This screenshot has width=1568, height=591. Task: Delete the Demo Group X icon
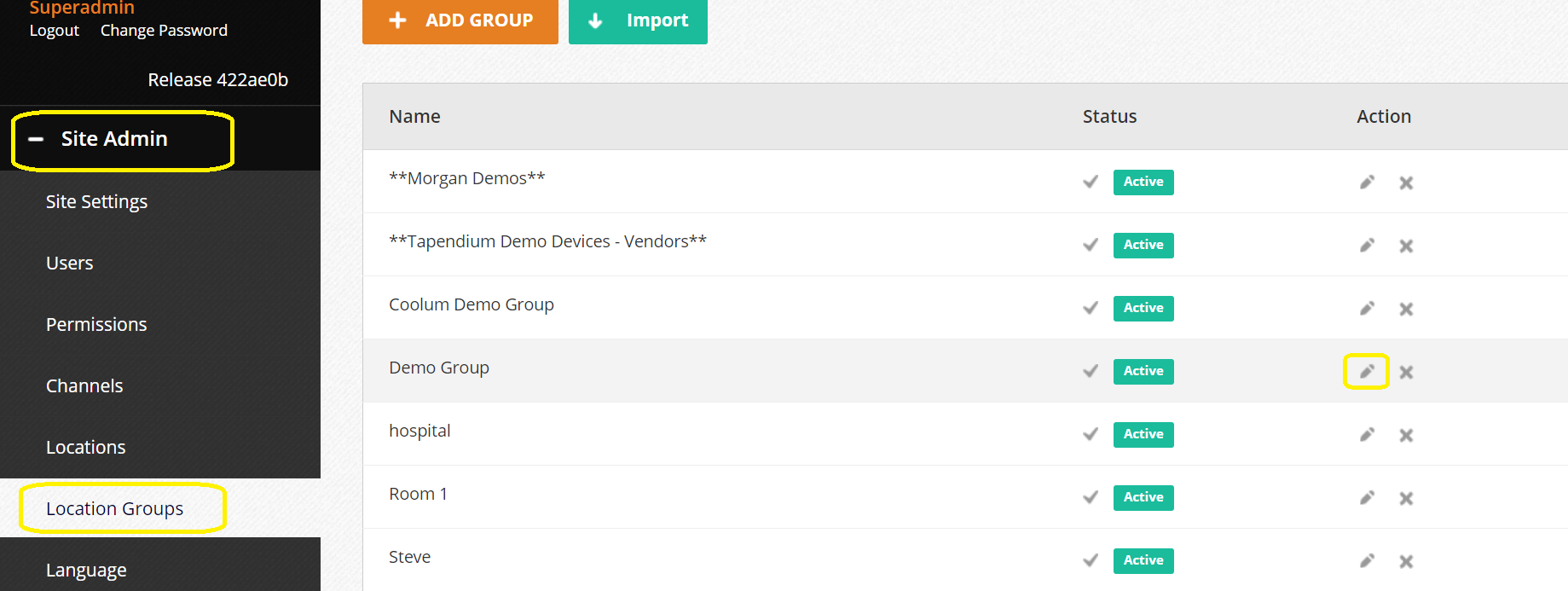[x=1406, y=372]
